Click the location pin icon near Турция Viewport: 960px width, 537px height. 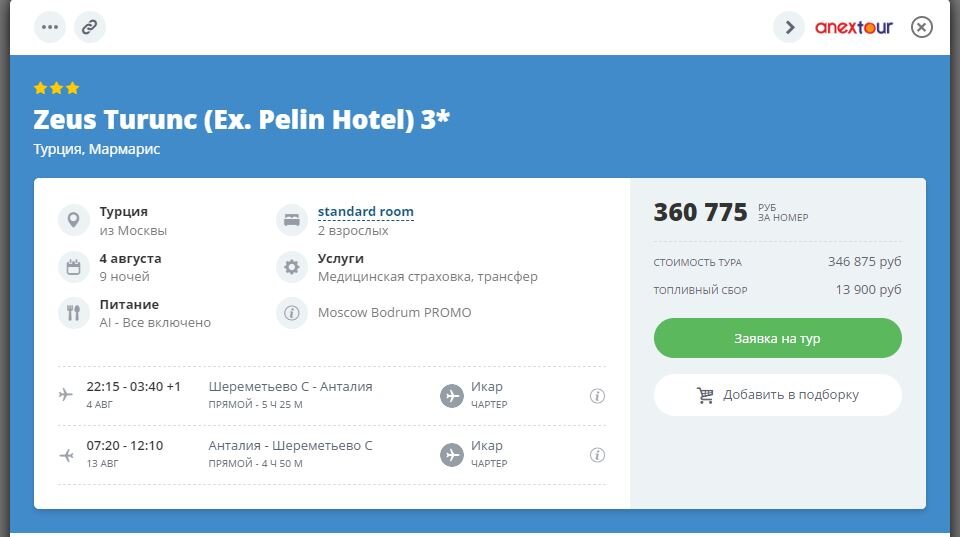point(73,219)
